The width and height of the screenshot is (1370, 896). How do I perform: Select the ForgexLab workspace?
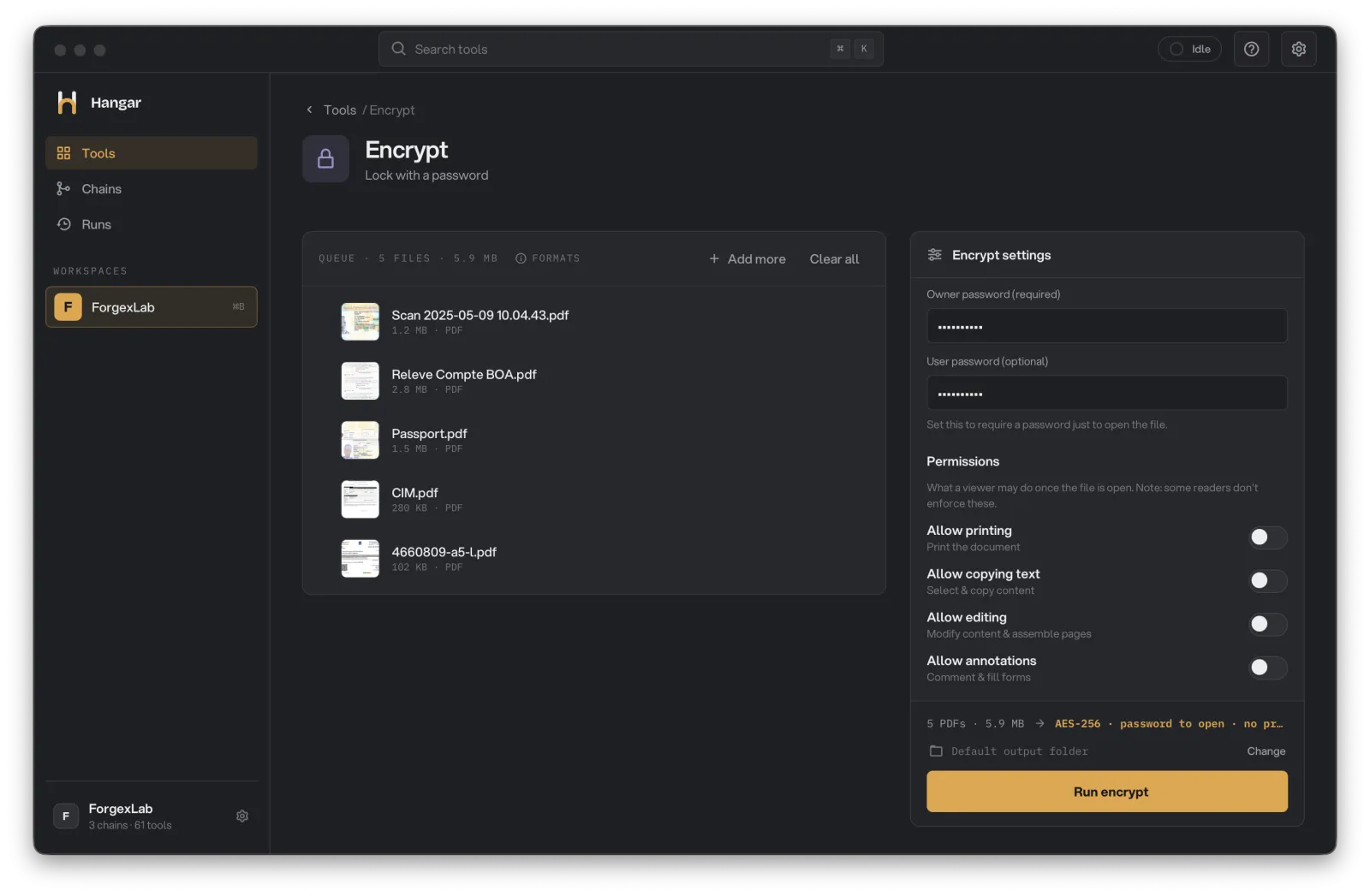151,307
